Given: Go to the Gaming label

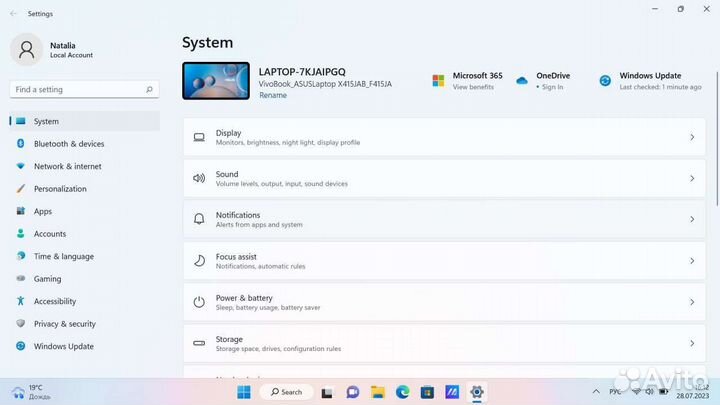Looking at the screenshot, I should (x=47, y=279).
